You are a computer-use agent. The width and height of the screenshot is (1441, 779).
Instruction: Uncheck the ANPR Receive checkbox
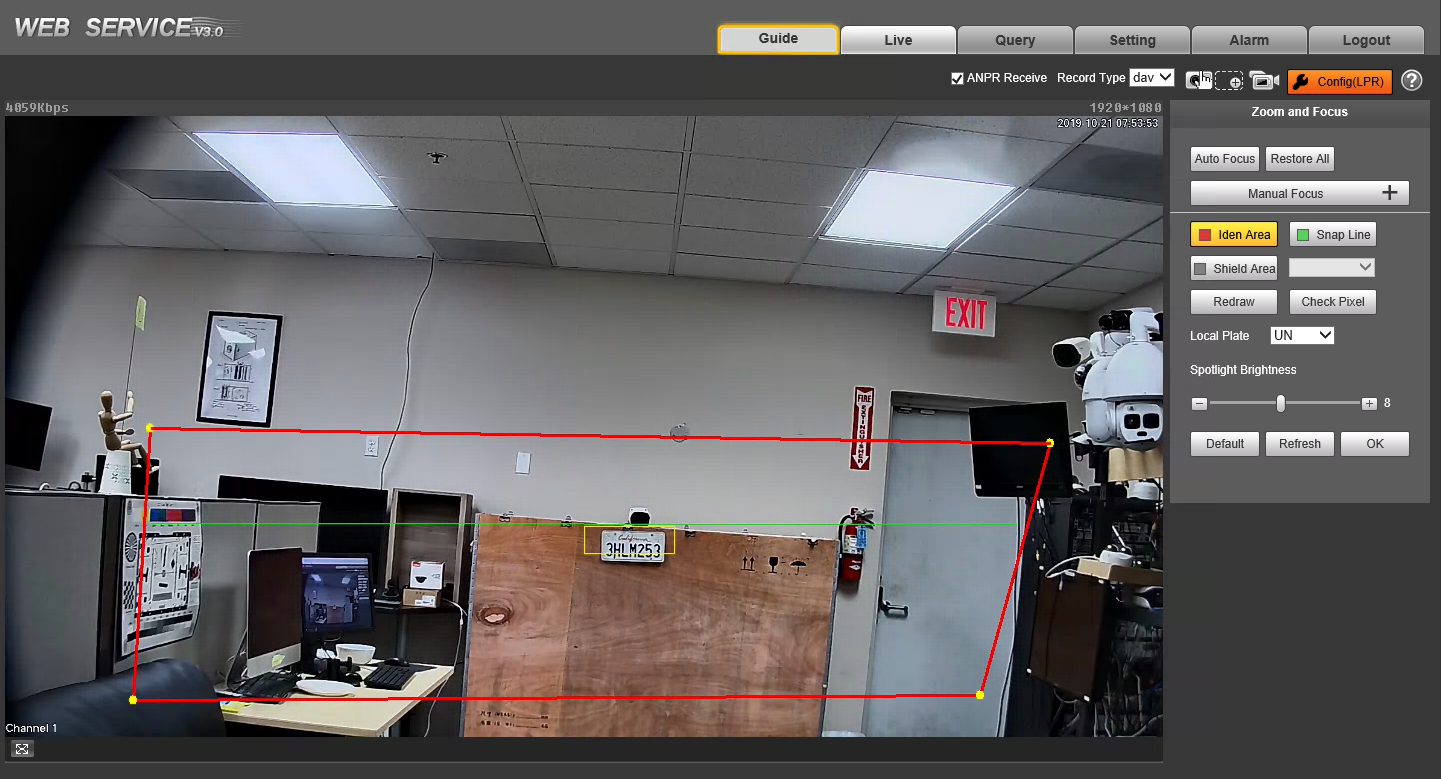tap(957, 78)
